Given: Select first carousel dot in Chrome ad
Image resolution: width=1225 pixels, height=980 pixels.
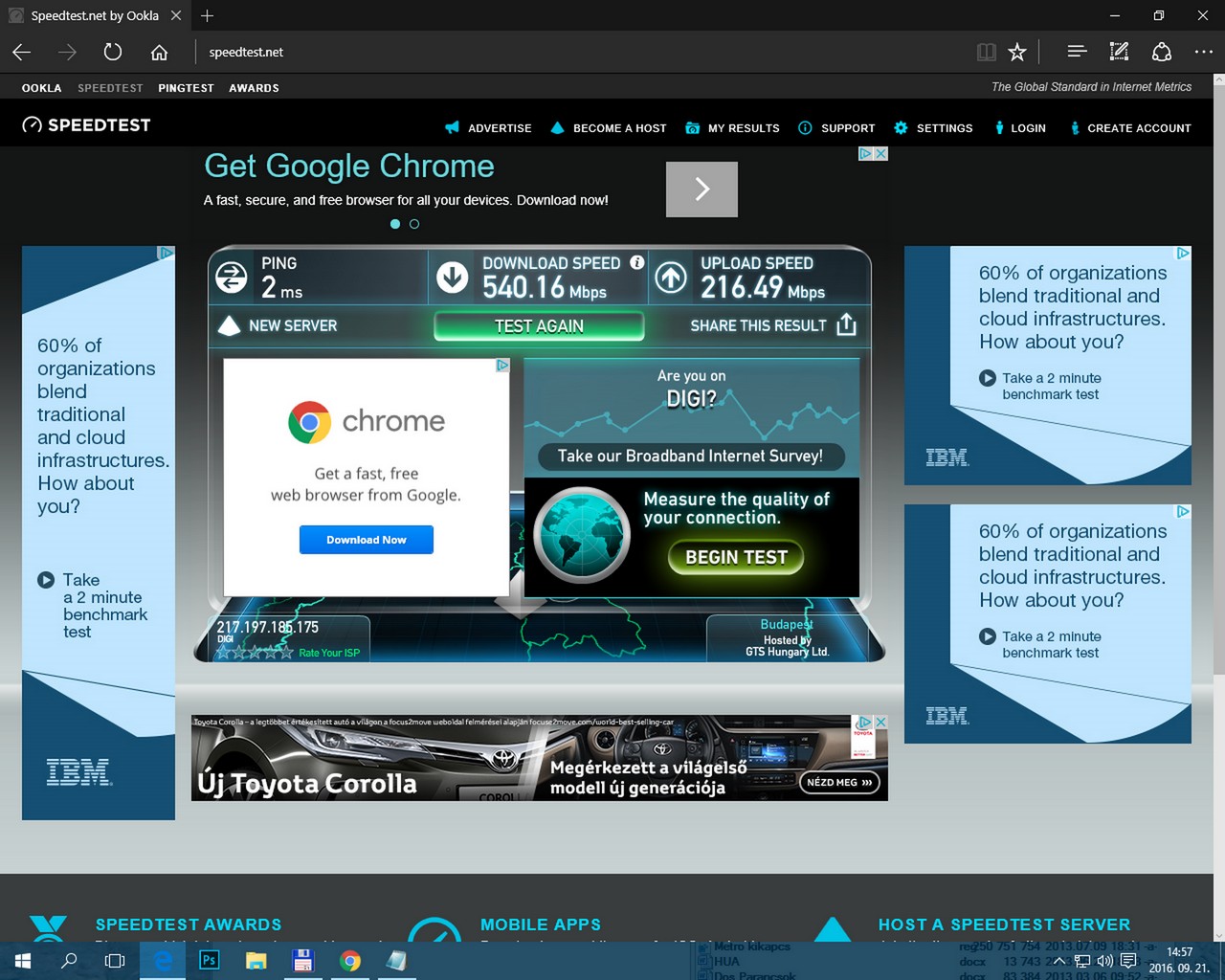Looking at the screenshot, I should tap(395, 224).
